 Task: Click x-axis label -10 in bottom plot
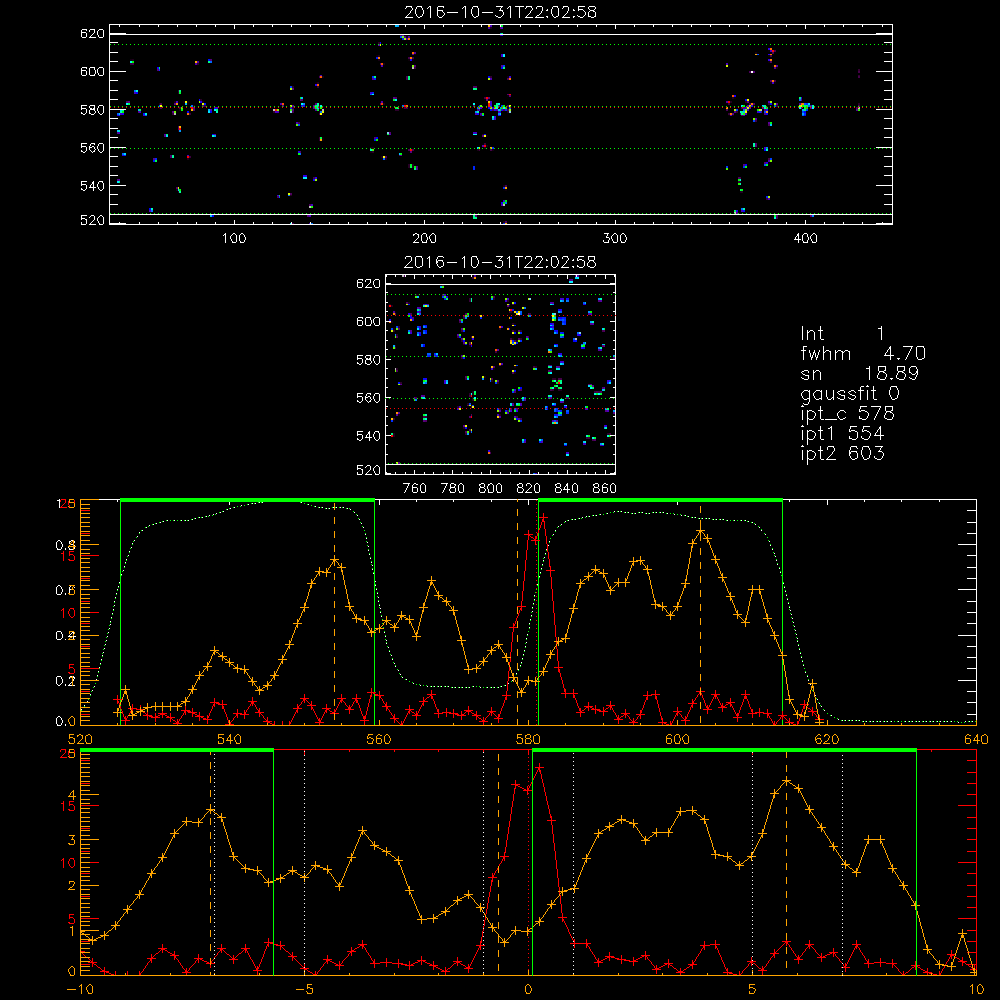coord(80,989)
